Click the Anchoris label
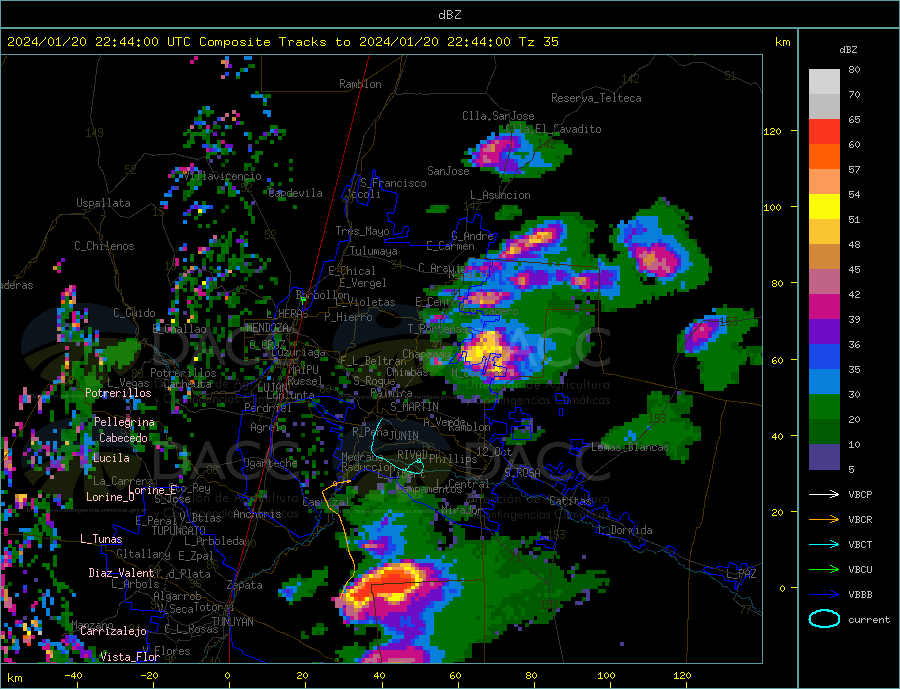 (x=257, y=514)
